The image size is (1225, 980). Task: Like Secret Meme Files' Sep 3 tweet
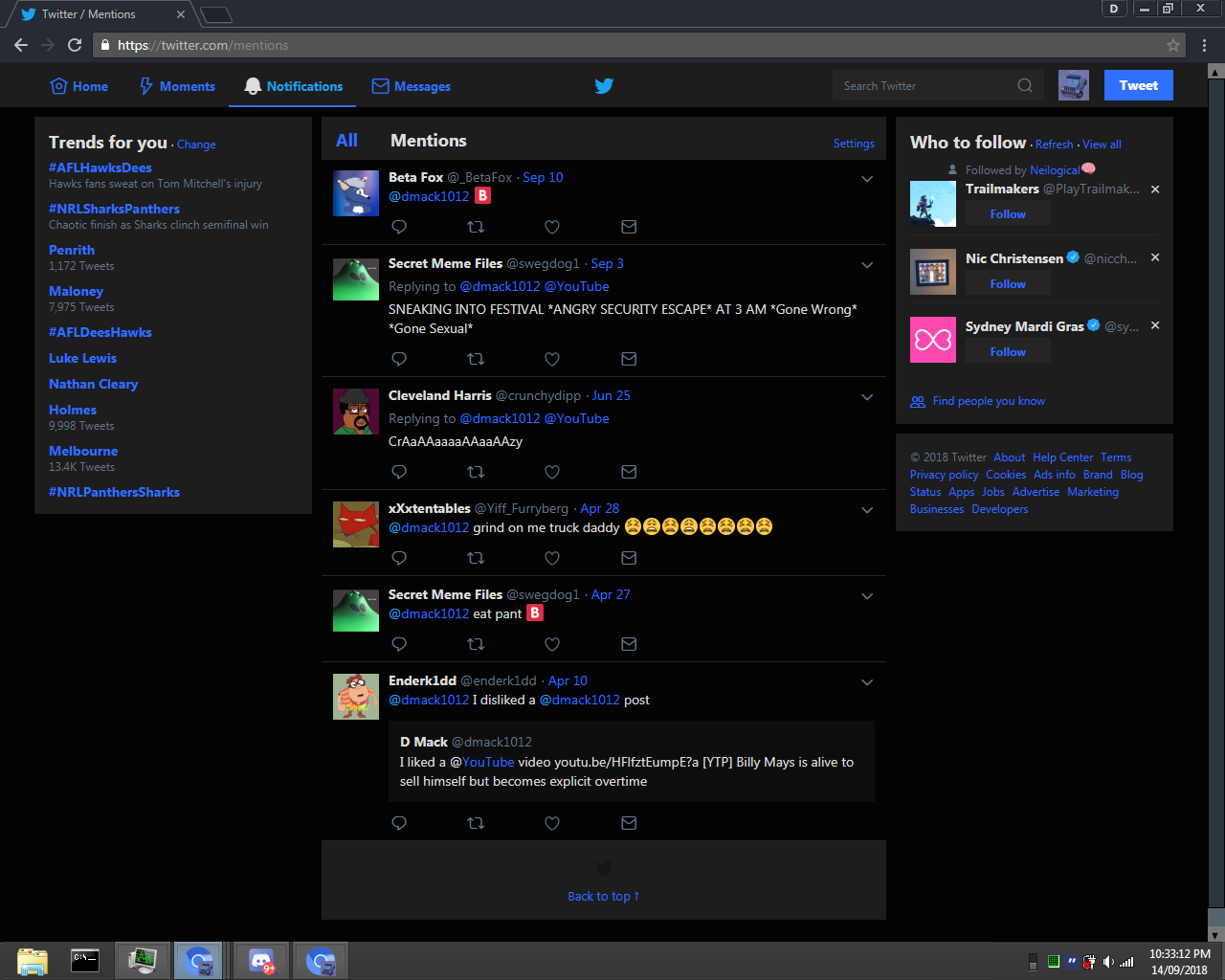pyautogui.click(x=552, y=359)
